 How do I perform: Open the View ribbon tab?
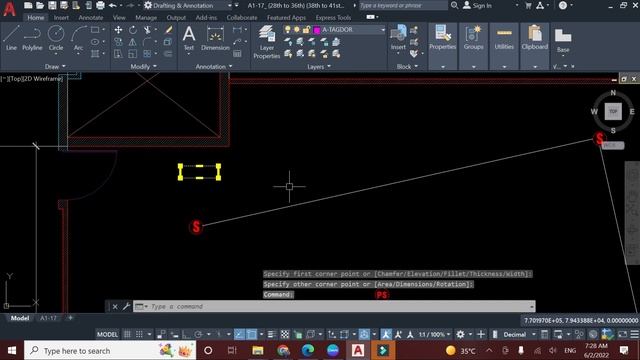(x=119, y=18)
